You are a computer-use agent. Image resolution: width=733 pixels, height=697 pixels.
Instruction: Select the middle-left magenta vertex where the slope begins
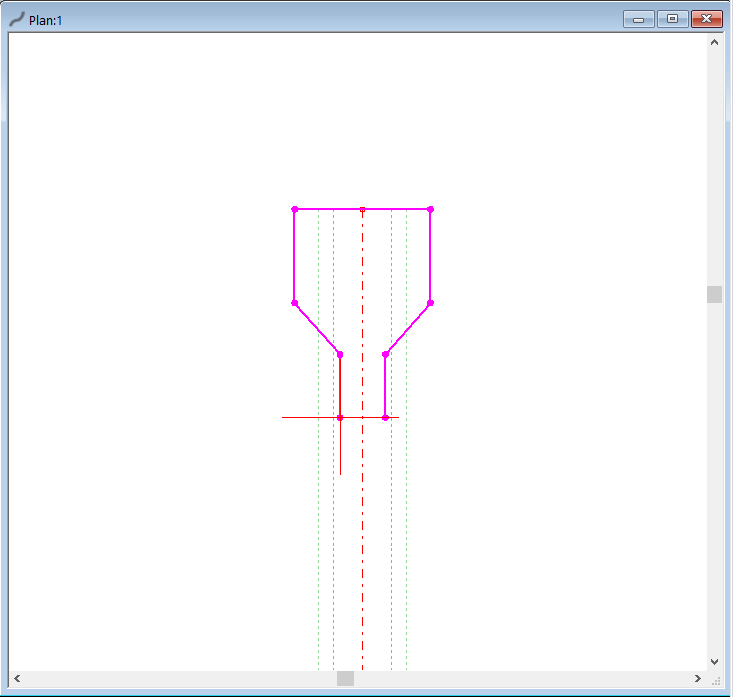295,303
